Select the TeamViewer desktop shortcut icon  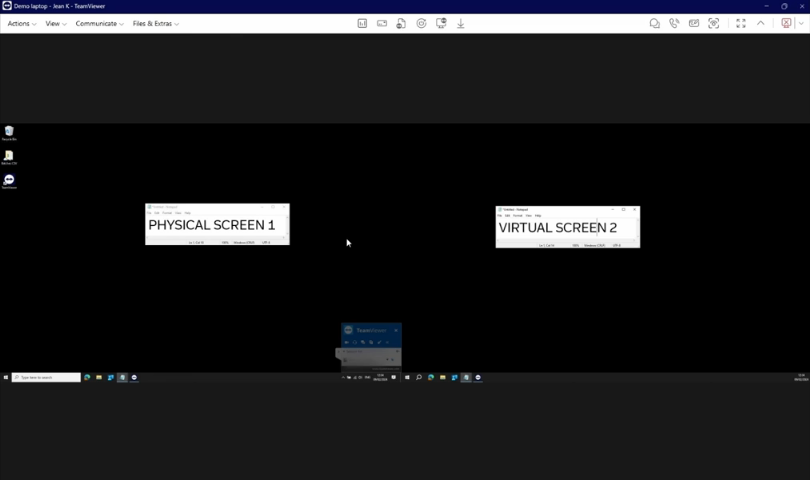click(x=9, y=181)
